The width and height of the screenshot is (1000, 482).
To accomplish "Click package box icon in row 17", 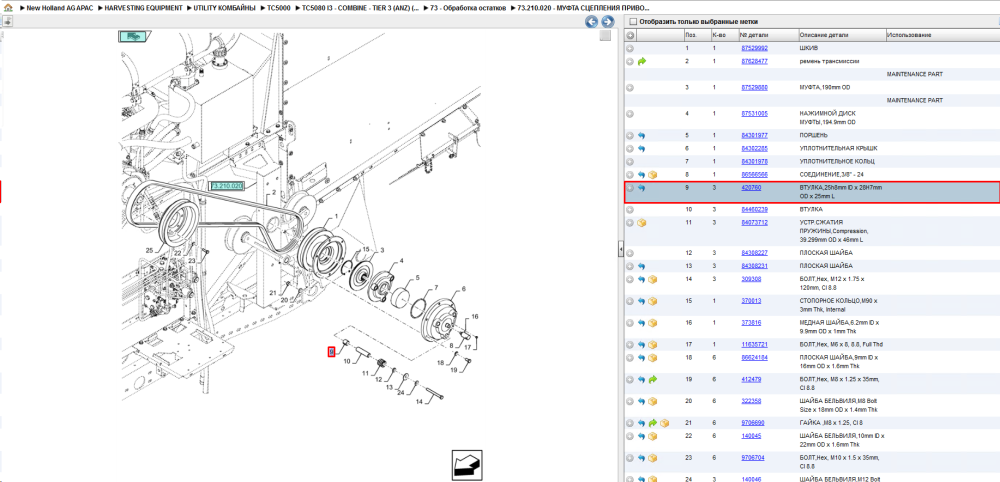I will point(652,344).
